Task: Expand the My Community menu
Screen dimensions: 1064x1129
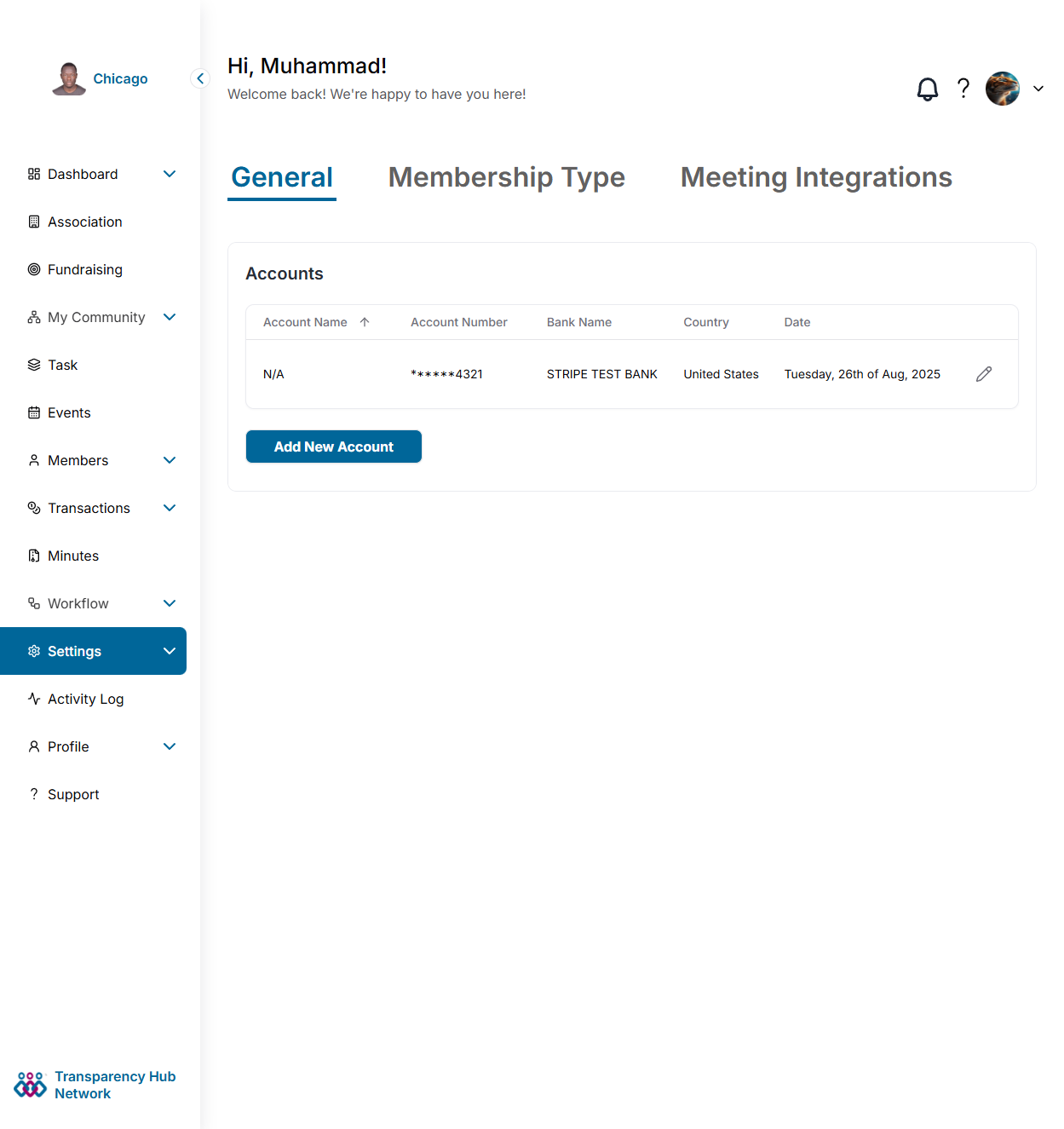Action: pos(170,317)
